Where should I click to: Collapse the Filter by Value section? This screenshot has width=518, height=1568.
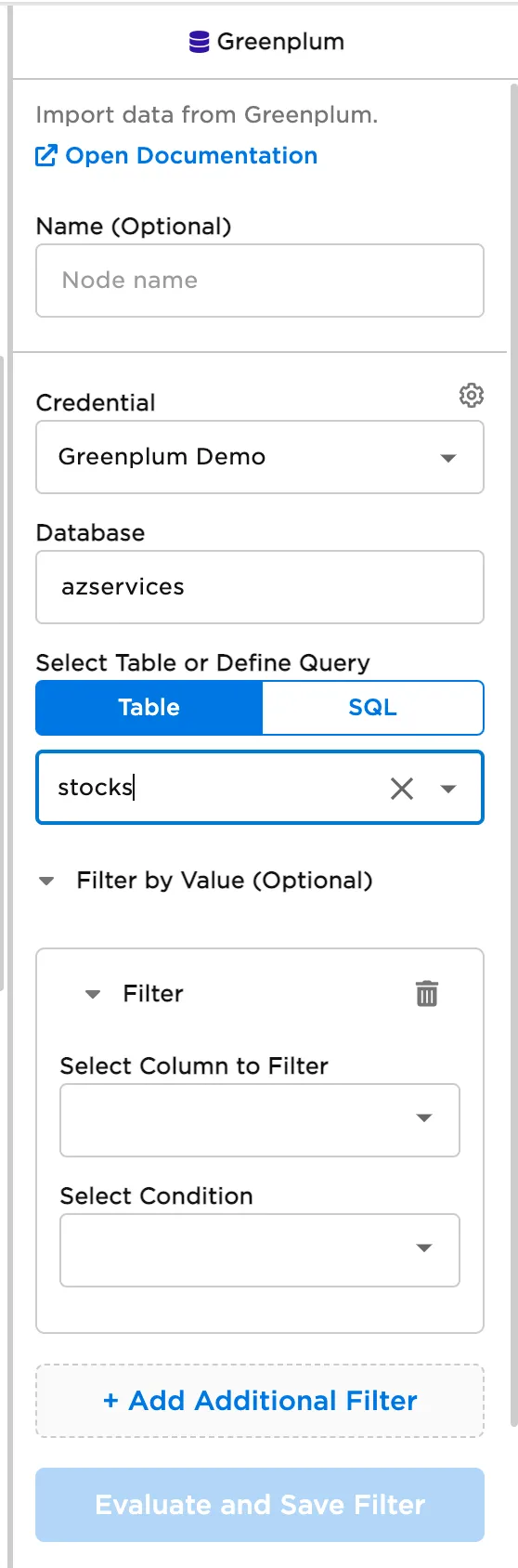point(46,881)
